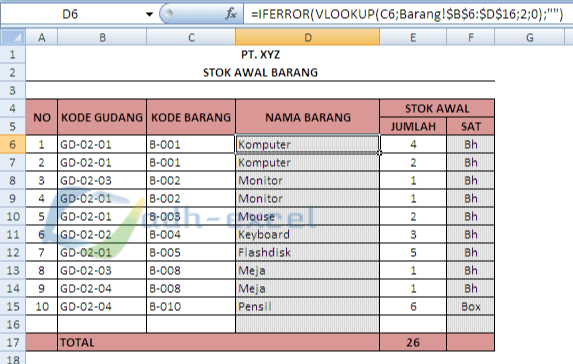Click the JUMLAH header cell
This screenshot has width=573, height=364.
coord(413,126)
